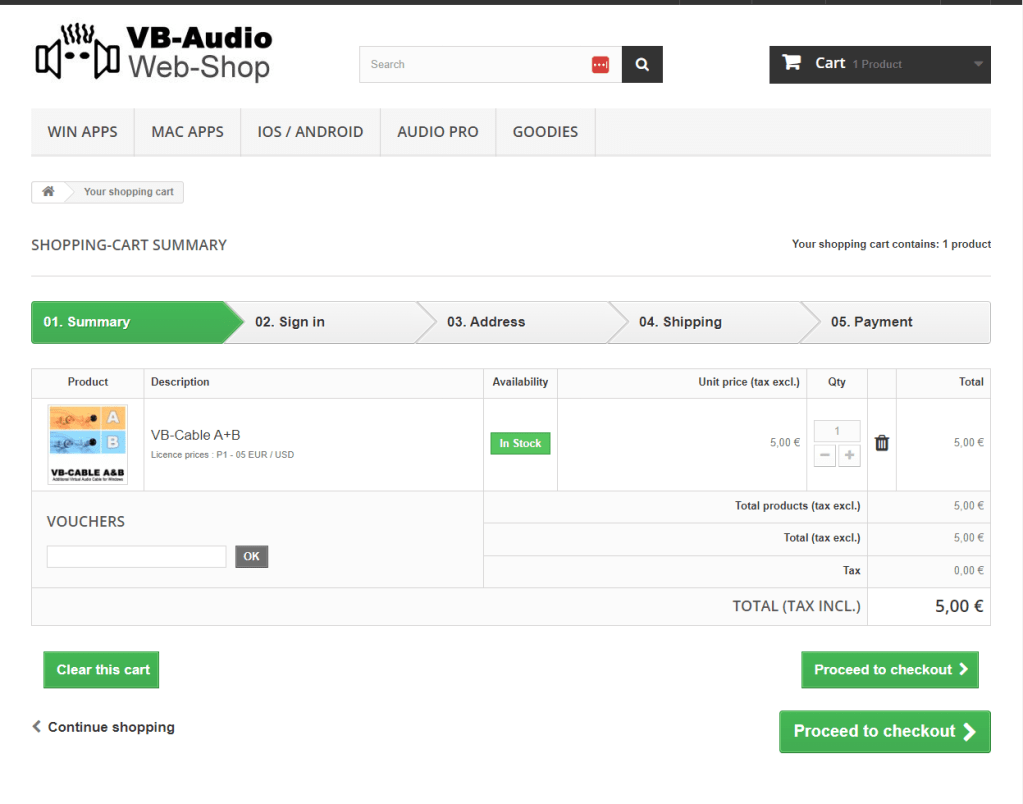Screen dimensions: 1023x804
Task: Decrease quantity with minus button
Action: [825, 456]
